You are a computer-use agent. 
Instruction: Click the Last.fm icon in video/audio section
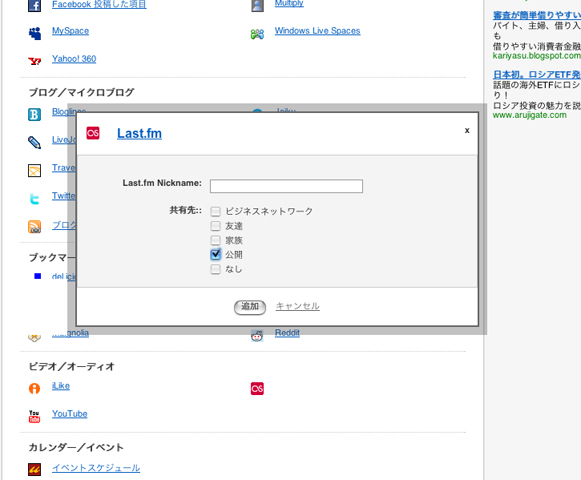(x=257, y=388)
